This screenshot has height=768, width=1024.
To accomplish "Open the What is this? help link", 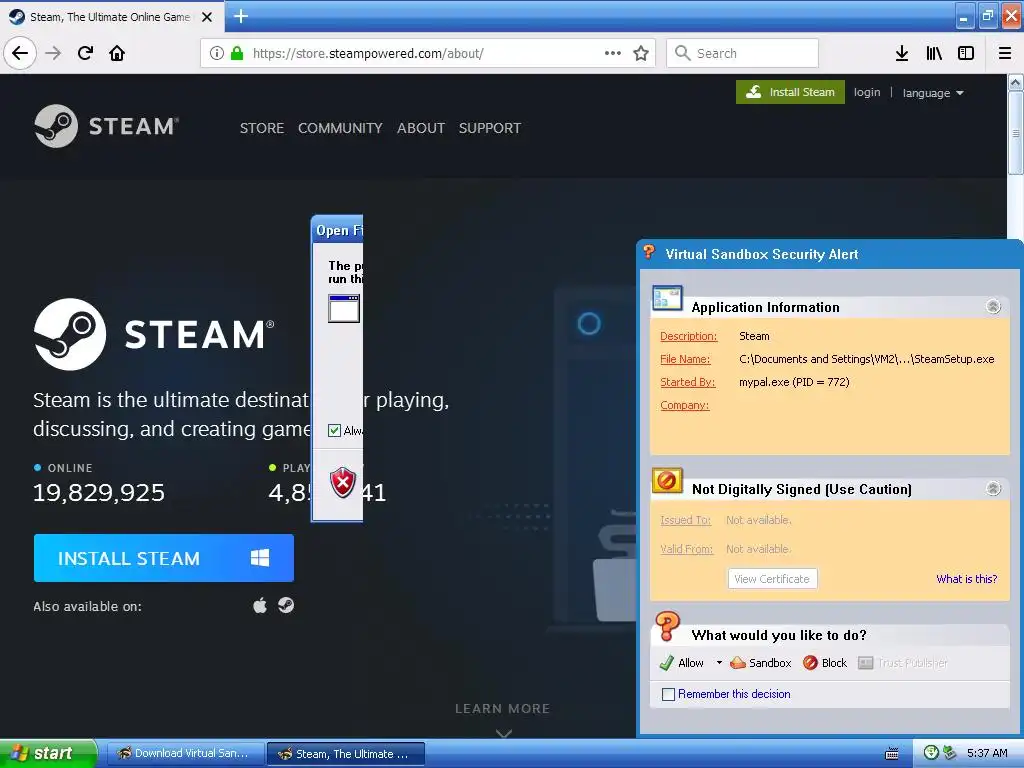I will pos(967,579).
